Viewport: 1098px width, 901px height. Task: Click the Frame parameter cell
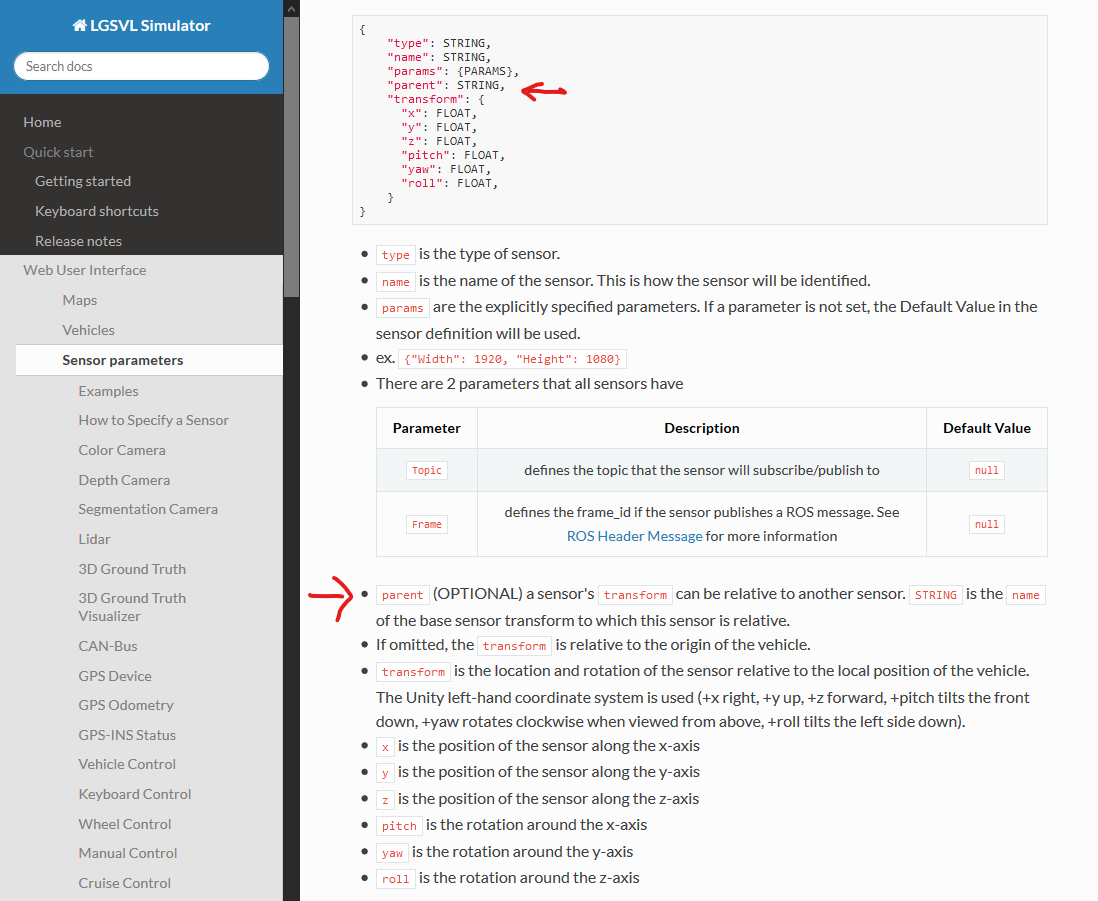pos(426,524)
